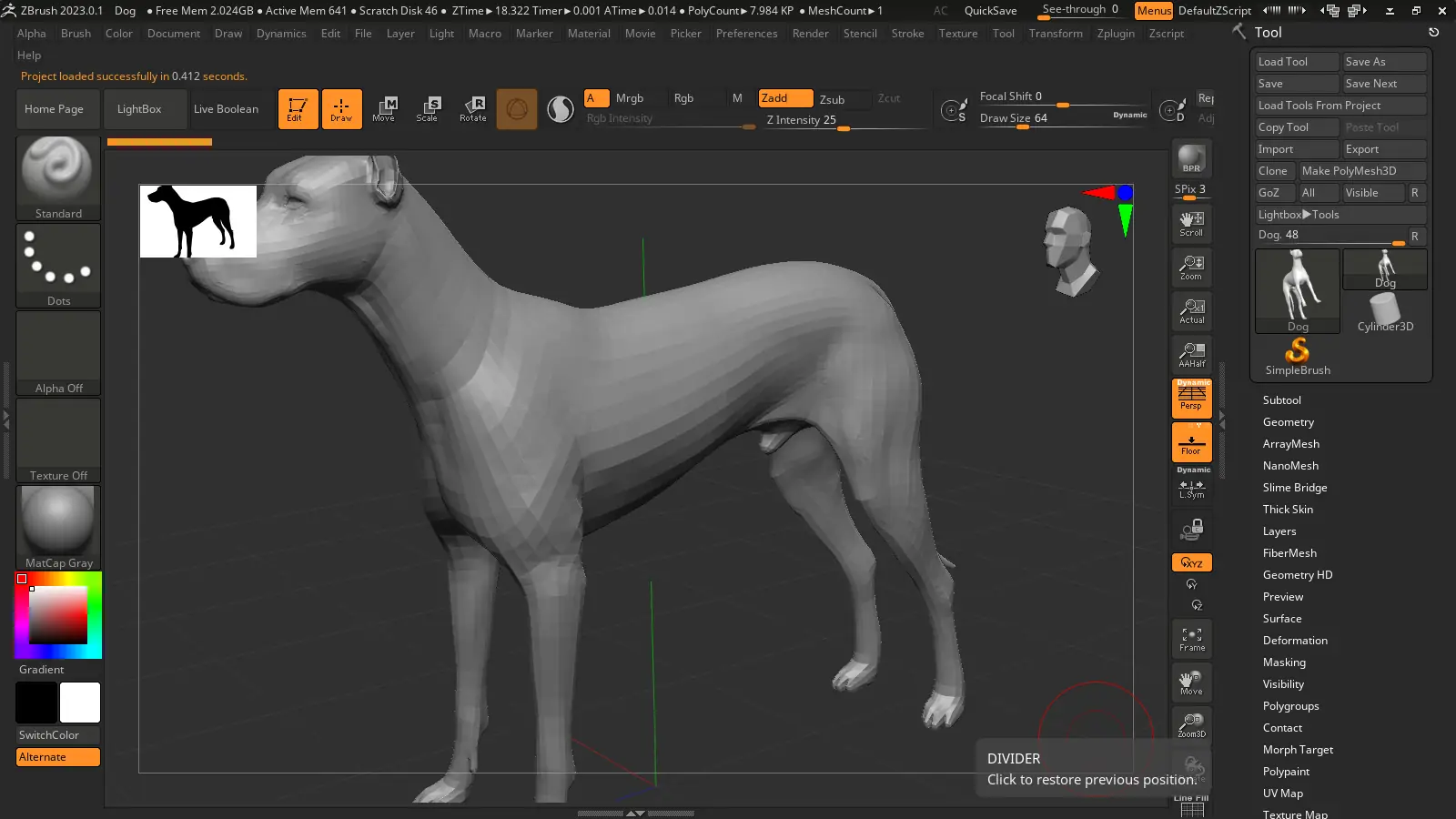Select the Scale transform tool

(x=428, y=109)
